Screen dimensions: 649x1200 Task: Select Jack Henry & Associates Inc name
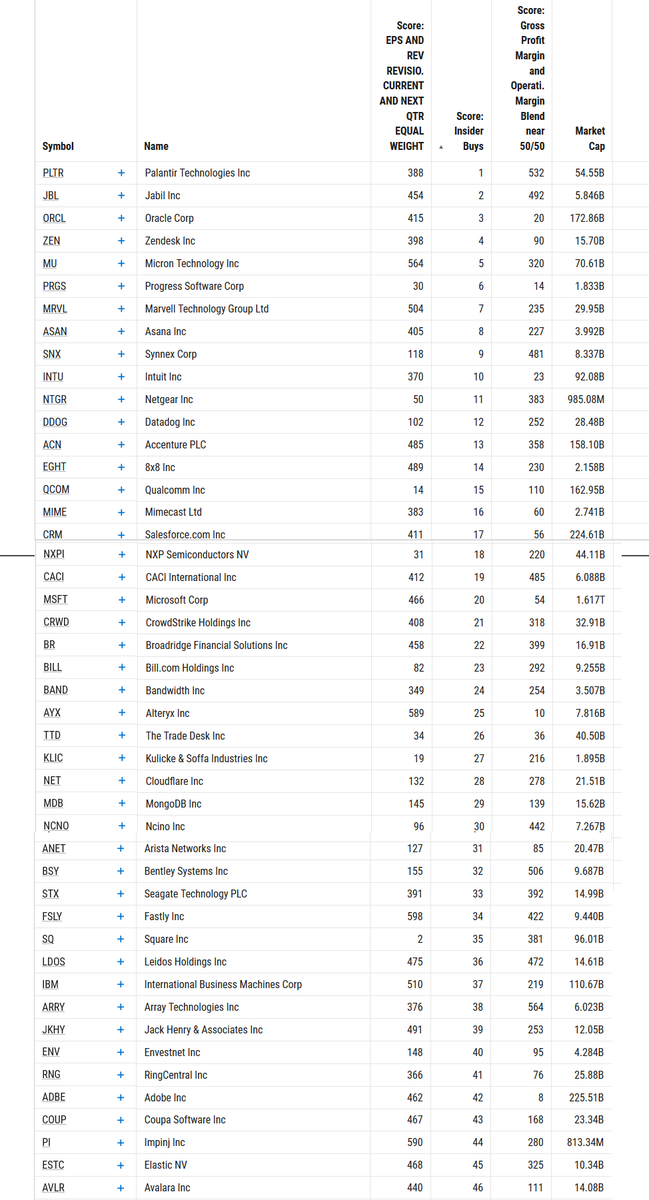tap(204, 1030)
